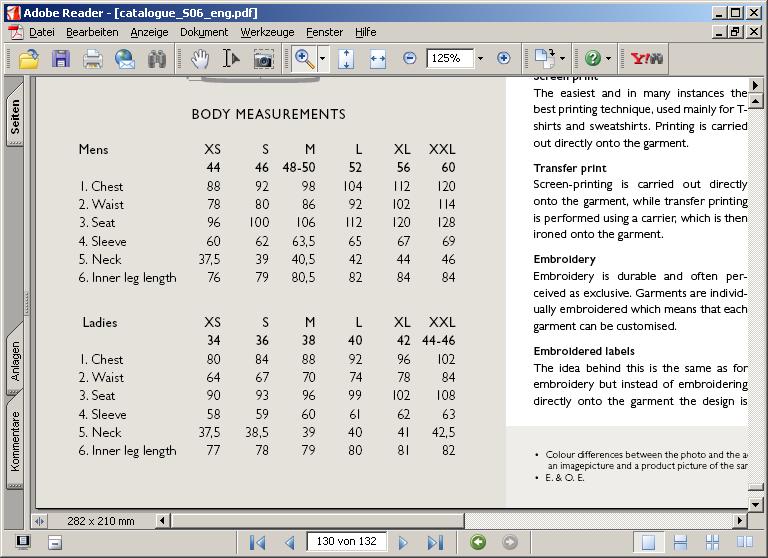Switch to single page layout
Image resolution: width=768 pixels, height=558 pixels.
[x=648, y=542]
